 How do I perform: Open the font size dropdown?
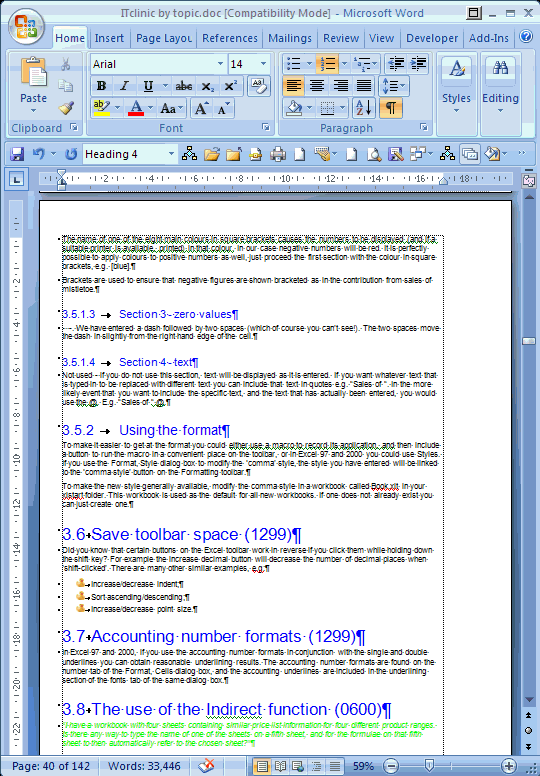(263, 64)
